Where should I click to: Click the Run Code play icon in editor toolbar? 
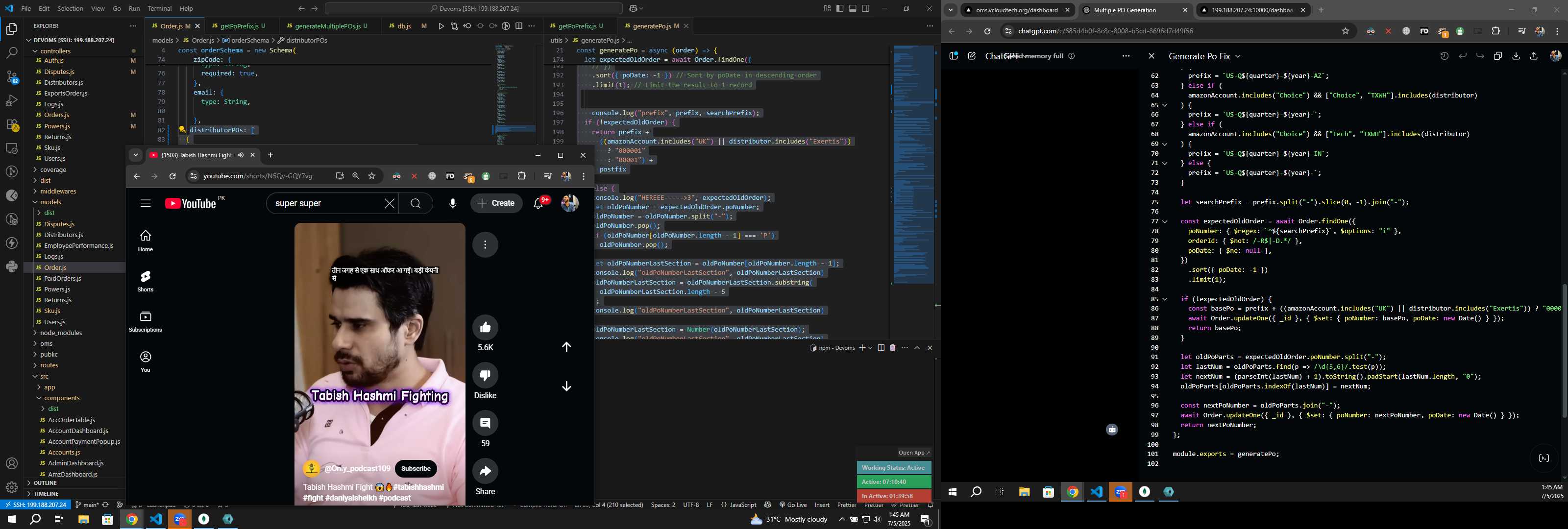(x=441, y=26)
